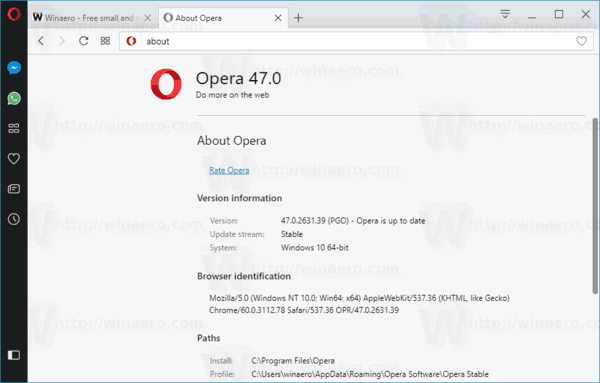The image size is (600, 383).
Task: Click the Browser identification heading
Action: coord(244,276)
